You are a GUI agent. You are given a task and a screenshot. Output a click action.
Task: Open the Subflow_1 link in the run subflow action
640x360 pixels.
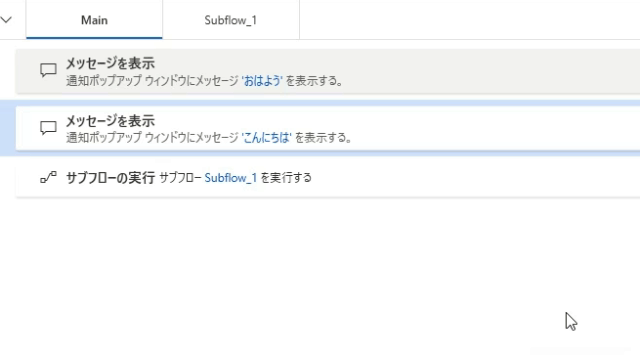point(231,178)
